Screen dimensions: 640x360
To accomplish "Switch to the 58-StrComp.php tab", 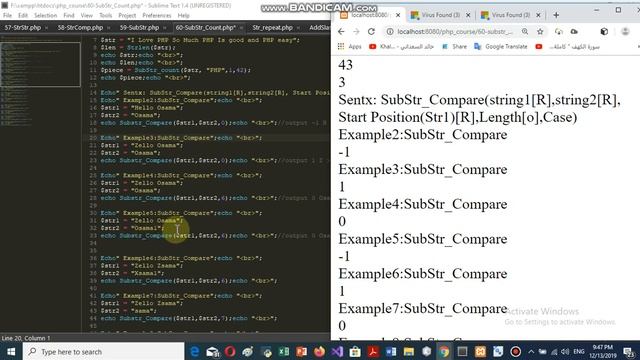I will pos(80,28).
